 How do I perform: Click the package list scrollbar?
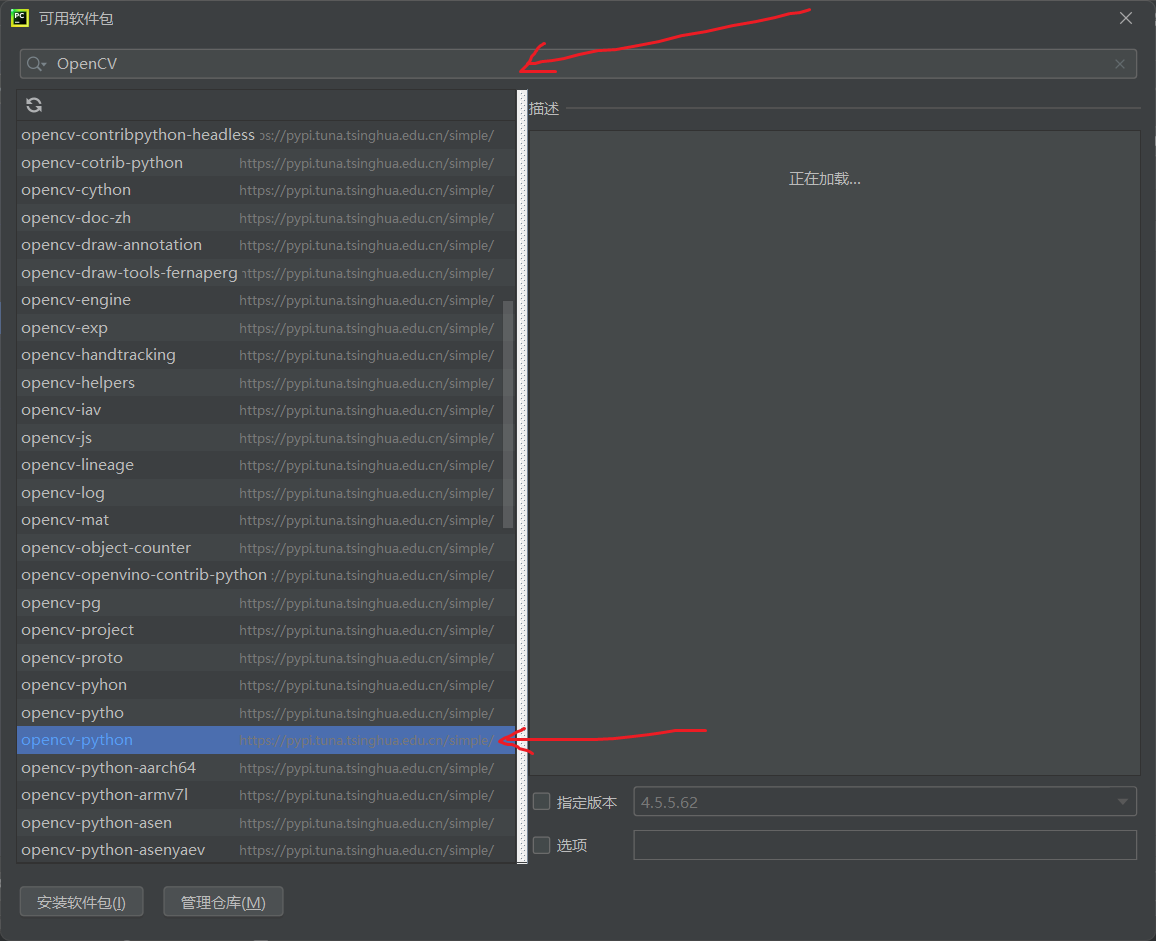tap(508, 414)
